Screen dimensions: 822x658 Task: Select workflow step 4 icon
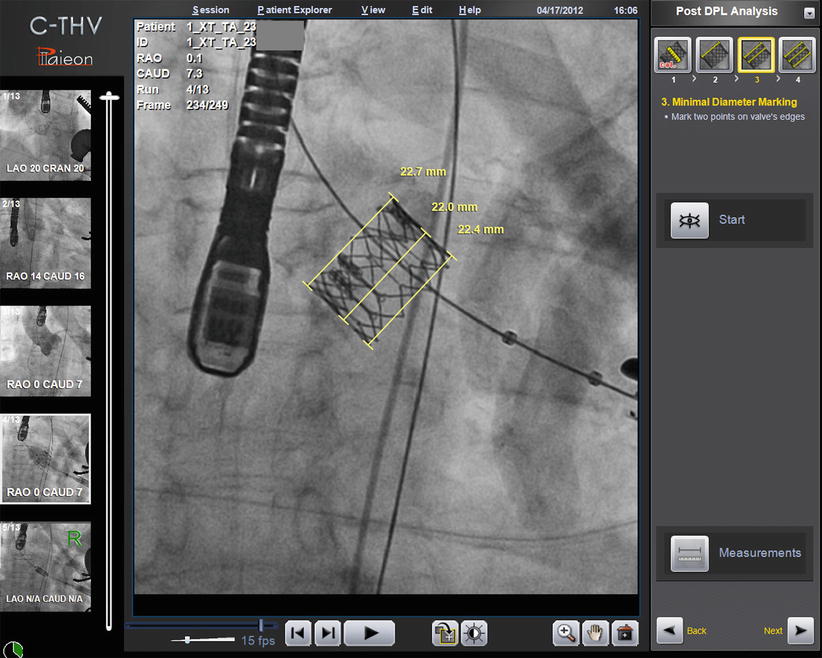796,55
